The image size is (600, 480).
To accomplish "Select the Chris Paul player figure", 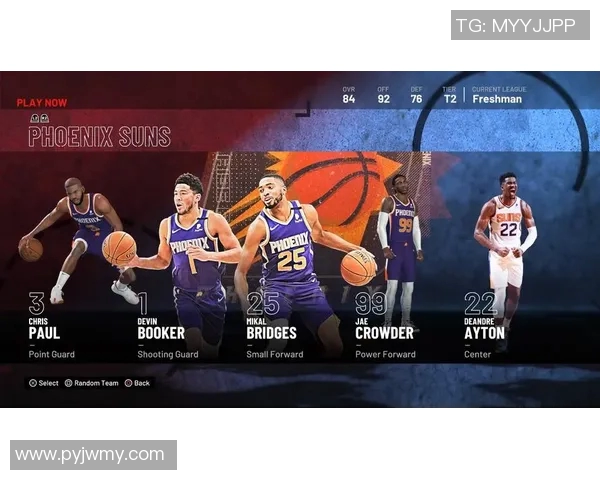I will [x=78, y=240].
